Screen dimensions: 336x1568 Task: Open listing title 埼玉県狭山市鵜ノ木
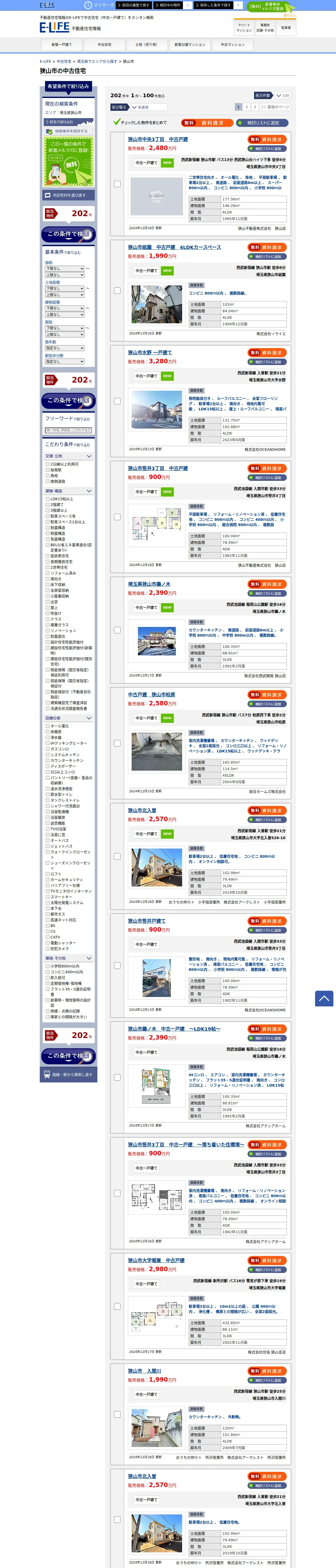click(149, 584)
